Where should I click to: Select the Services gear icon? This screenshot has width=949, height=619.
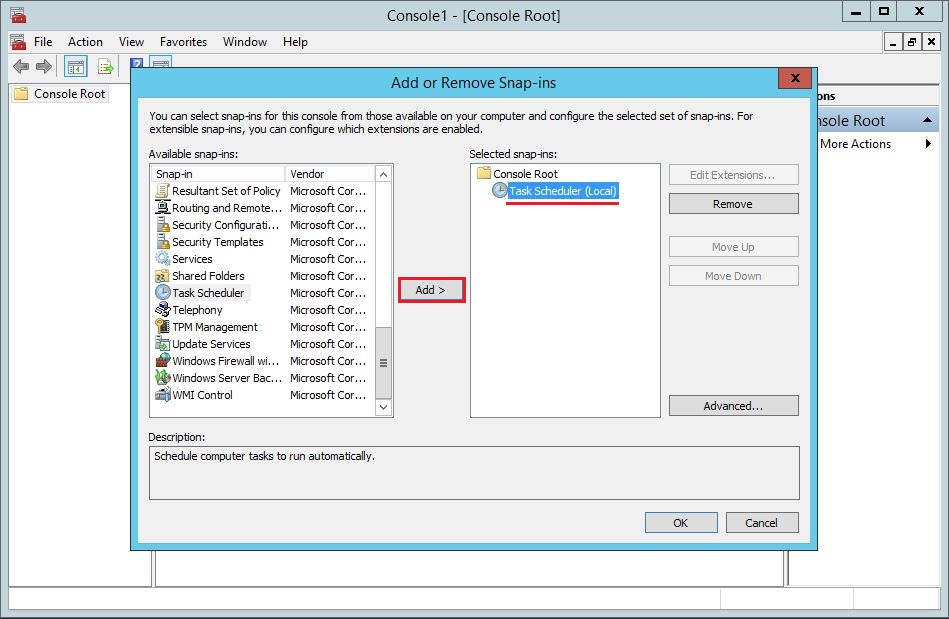[x=162, y=259]
